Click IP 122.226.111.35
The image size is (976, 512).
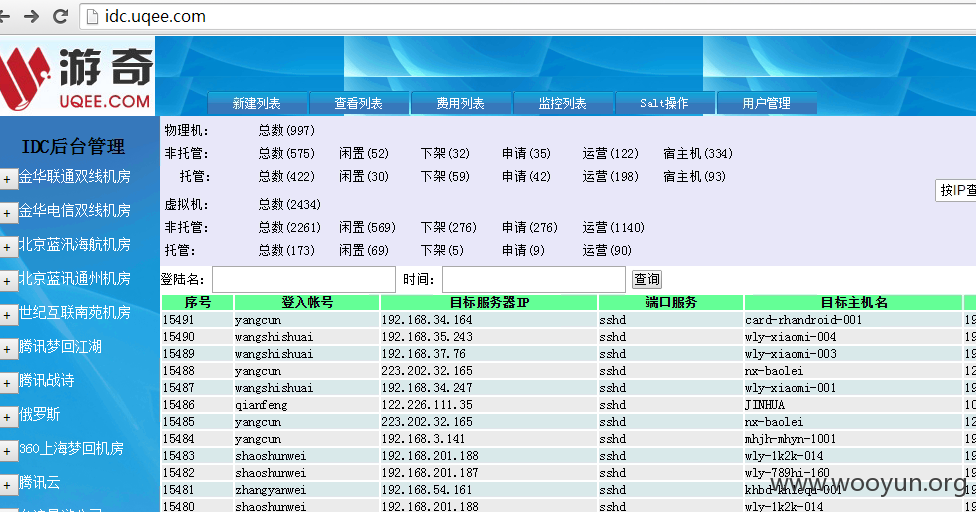click(x=427, y=406)
